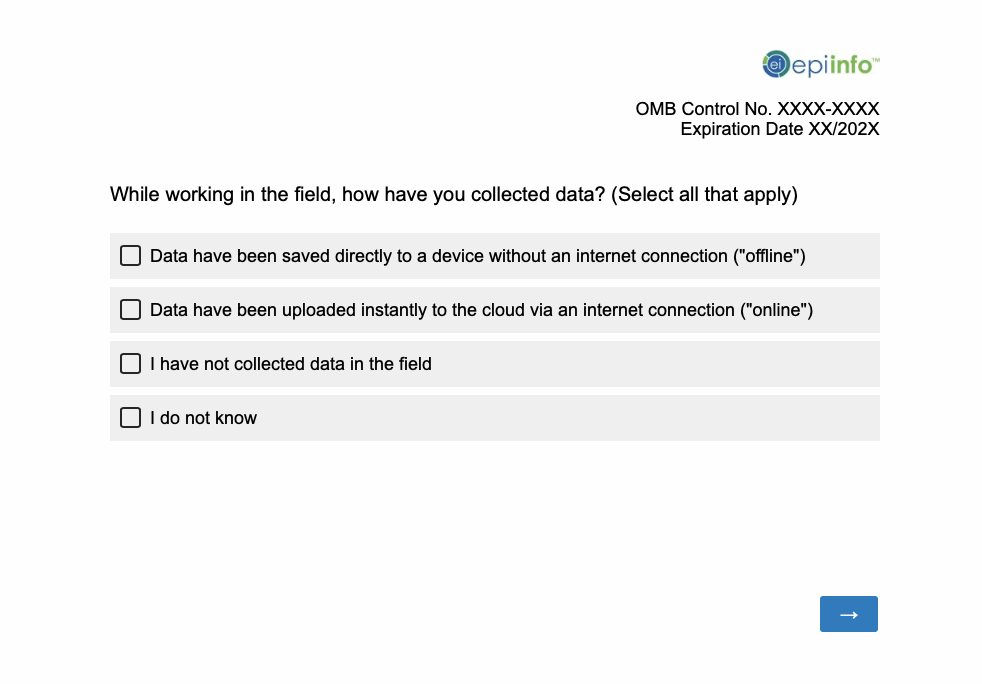Image resolution: width=982 pixels, height=684 pixels.
Task: Click the blue next arrow button
Action: (848, 614)
